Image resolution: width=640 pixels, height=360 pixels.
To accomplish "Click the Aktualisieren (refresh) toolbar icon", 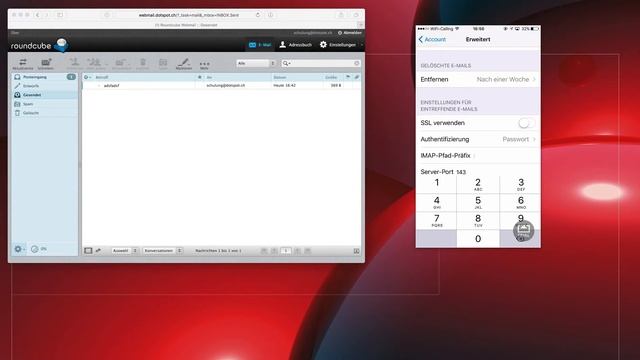I will 23,63.
